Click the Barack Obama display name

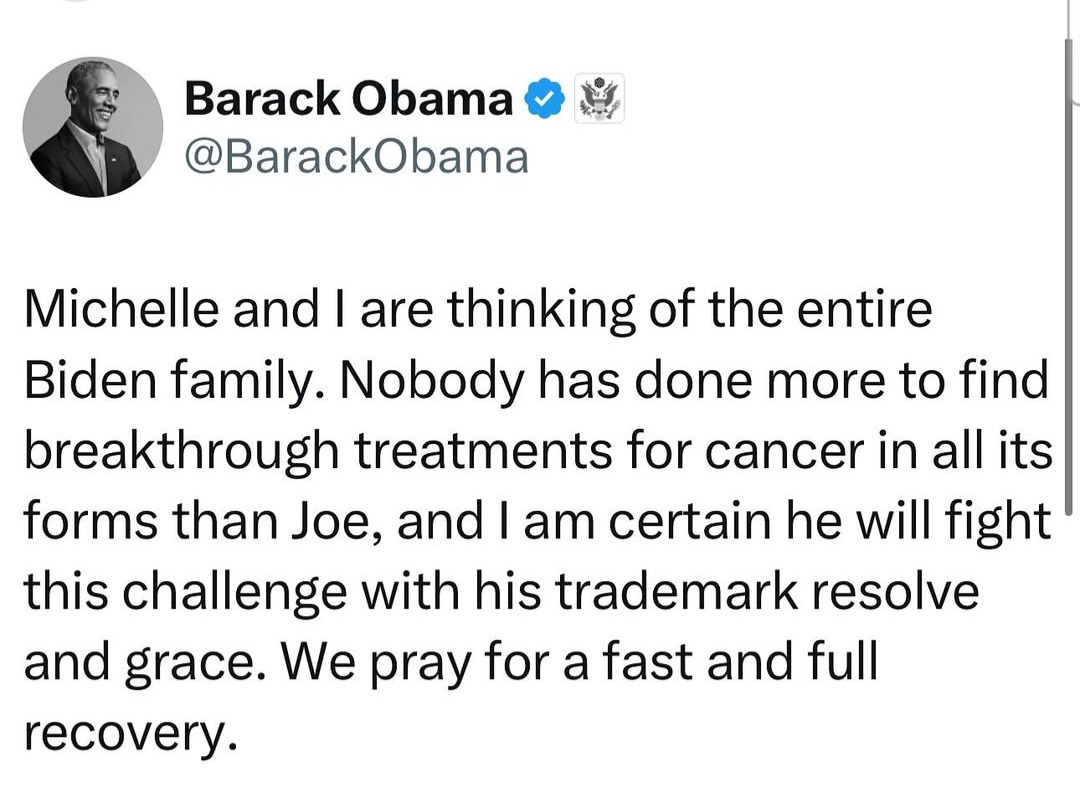(348, 98)
